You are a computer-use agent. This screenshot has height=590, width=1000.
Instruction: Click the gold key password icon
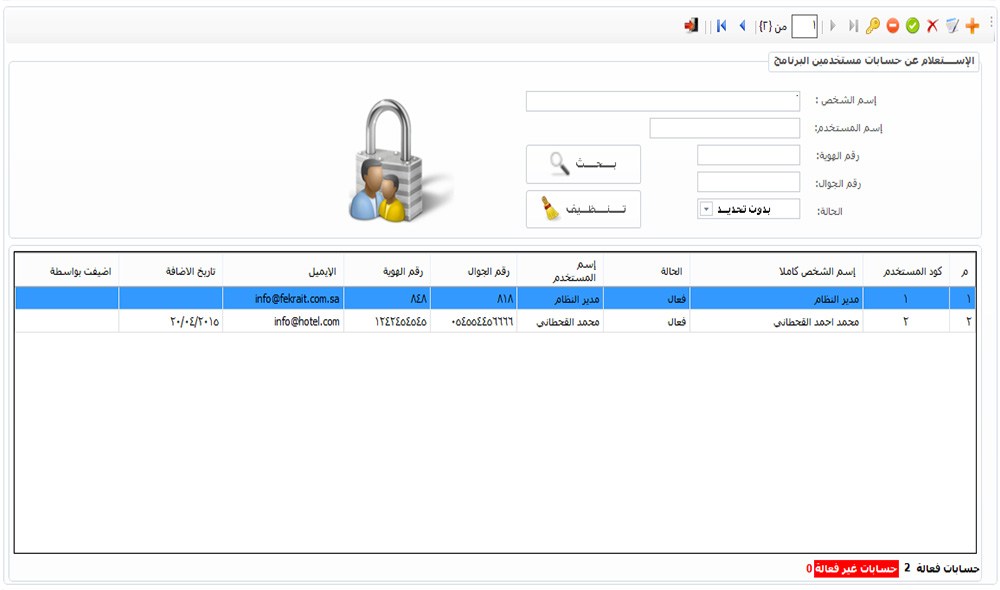873,26
